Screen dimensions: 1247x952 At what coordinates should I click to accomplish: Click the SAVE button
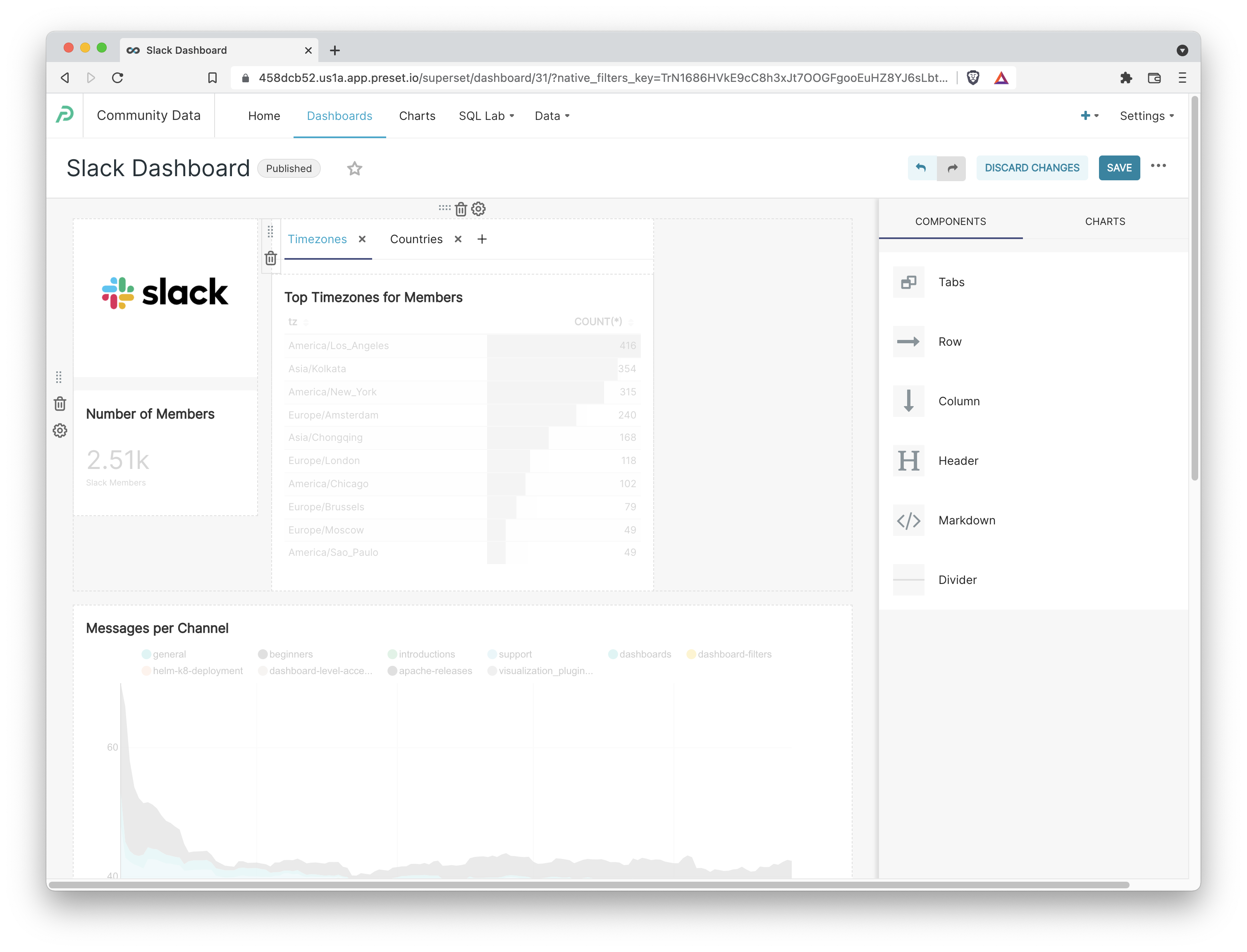click(1119, 168)
